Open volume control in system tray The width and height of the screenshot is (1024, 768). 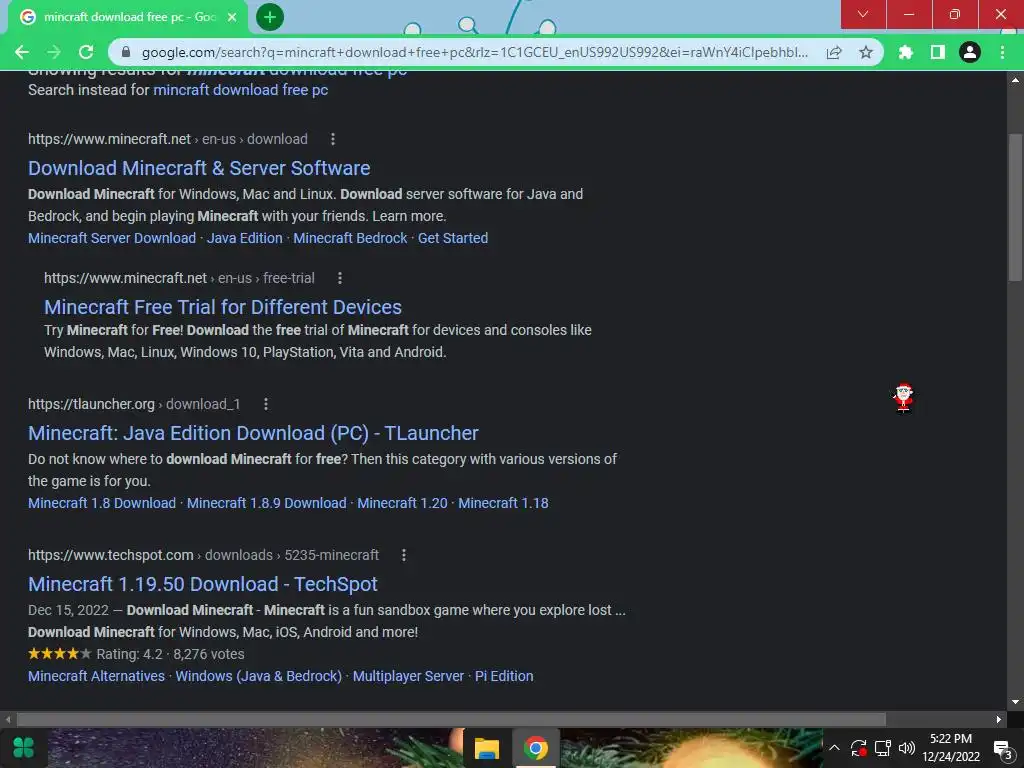click(906, 748)
